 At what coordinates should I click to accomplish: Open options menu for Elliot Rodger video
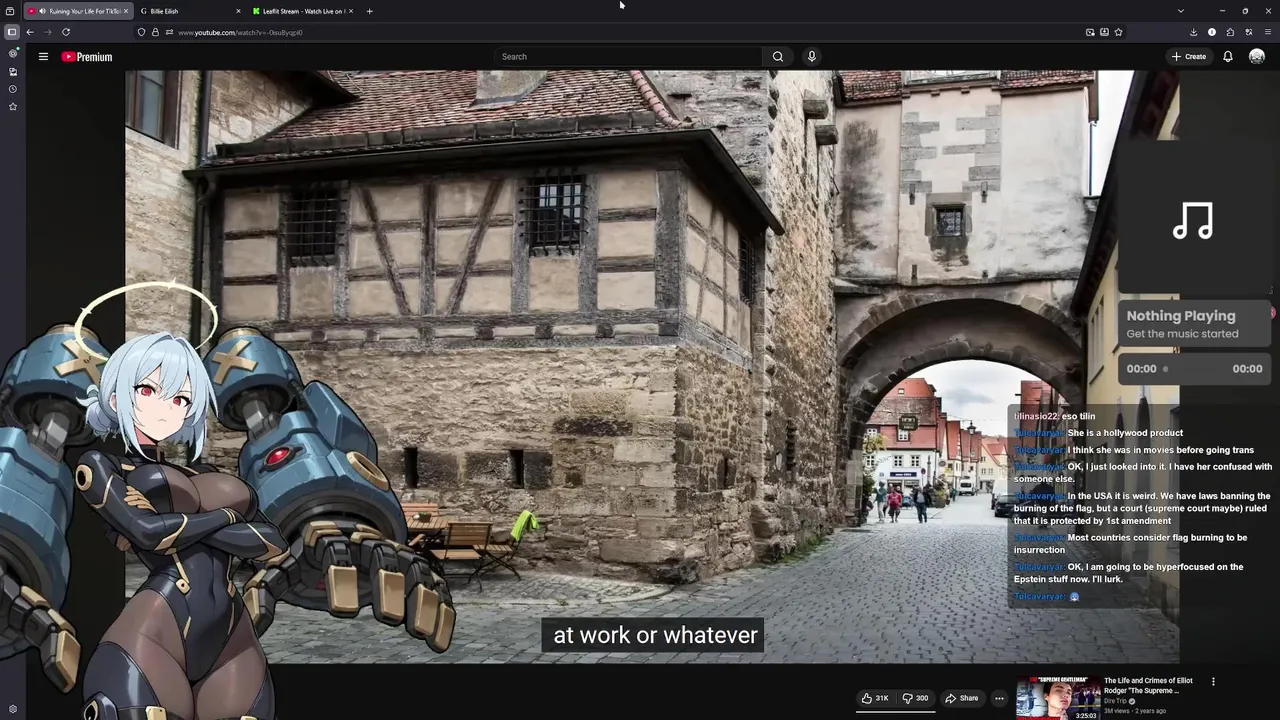point(1213,682)
